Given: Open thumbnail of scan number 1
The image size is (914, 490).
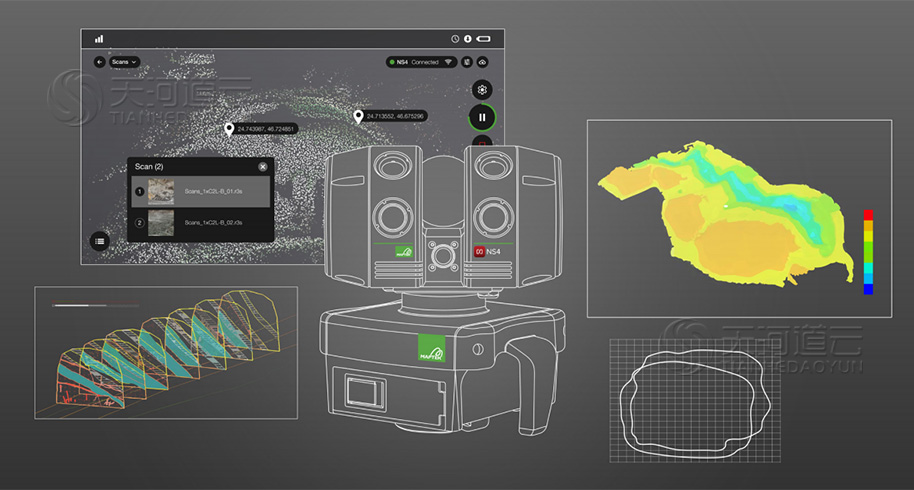Looking at the screenshot, I should pos(161,192).
